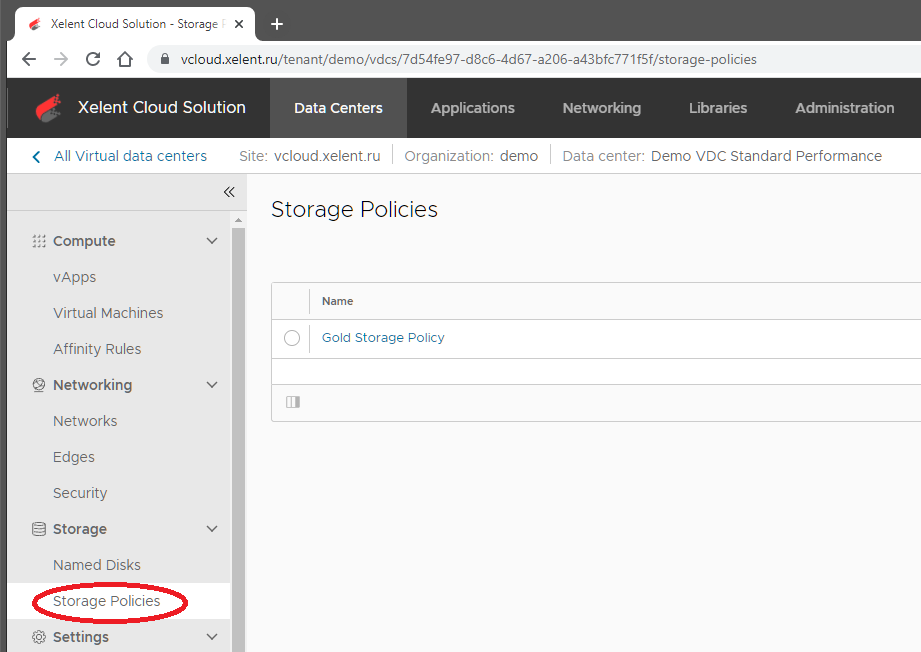Screen dimensions: 921x652
Task: Click the Storage Policies page heading
Action: pyautogui.click(x=354, y=210)
